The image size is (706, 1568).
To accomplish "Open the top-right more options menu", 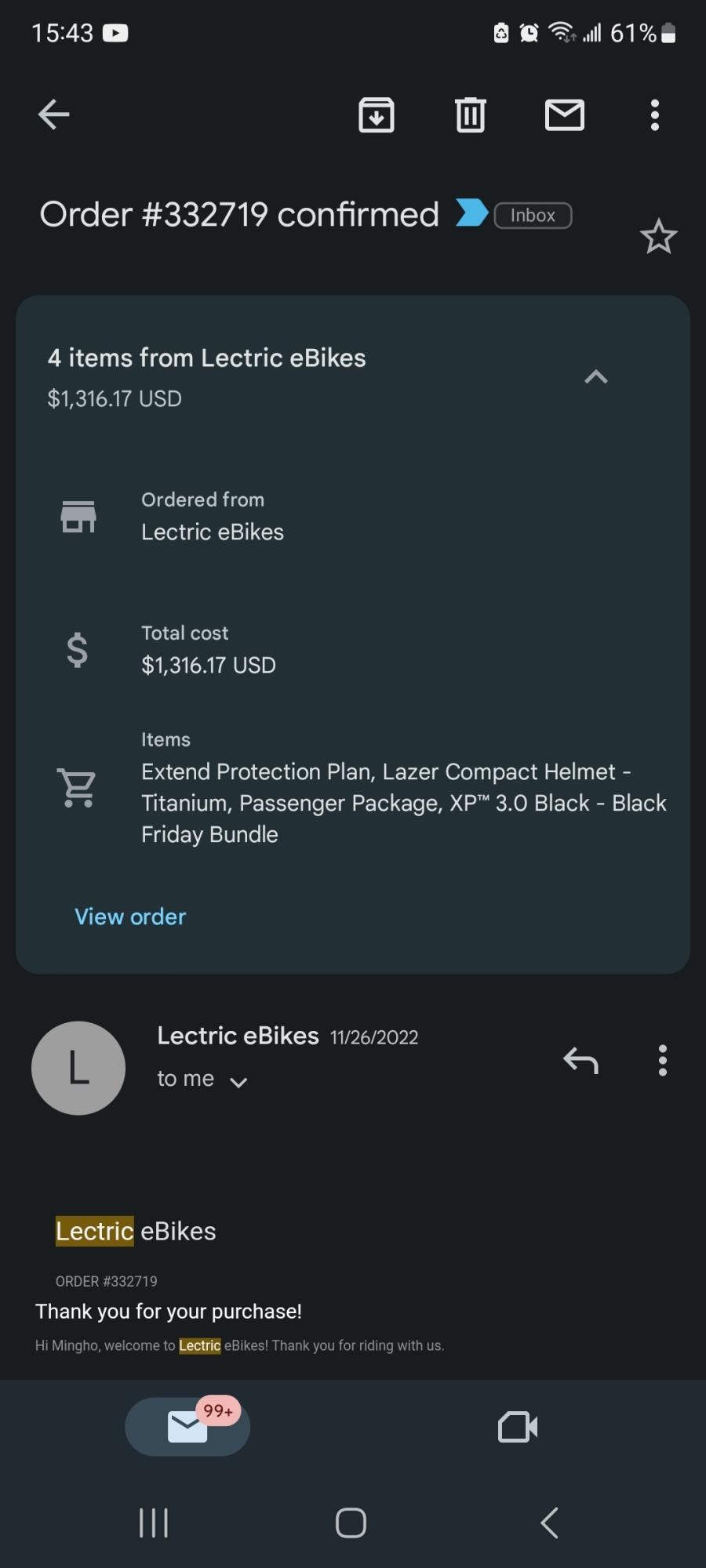I will [655, 115].
